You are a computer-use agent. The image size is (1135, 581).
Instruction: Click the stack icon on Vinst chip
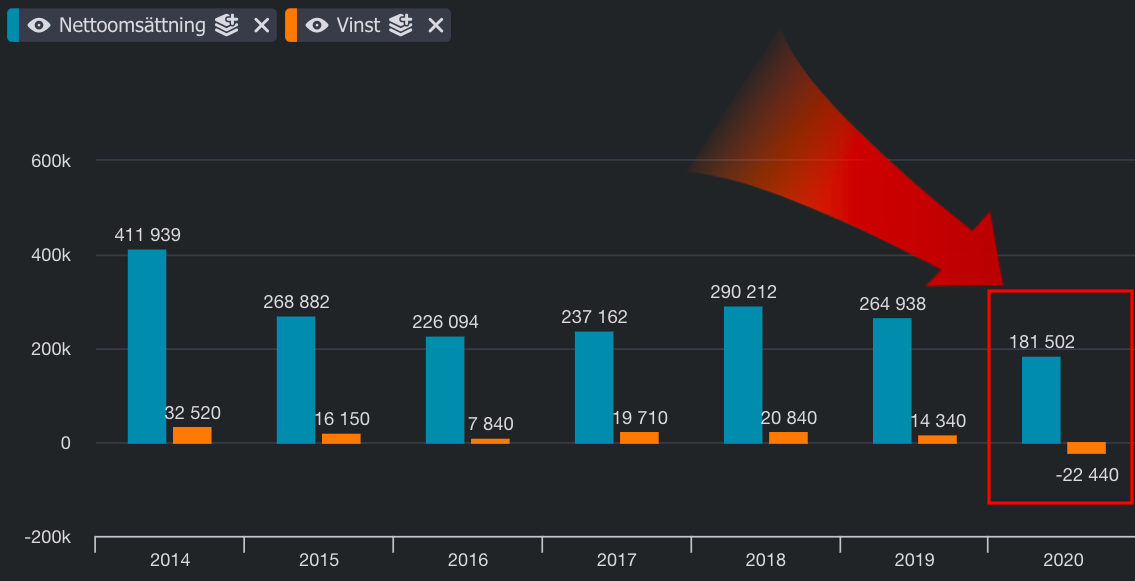tap(401, 26)
